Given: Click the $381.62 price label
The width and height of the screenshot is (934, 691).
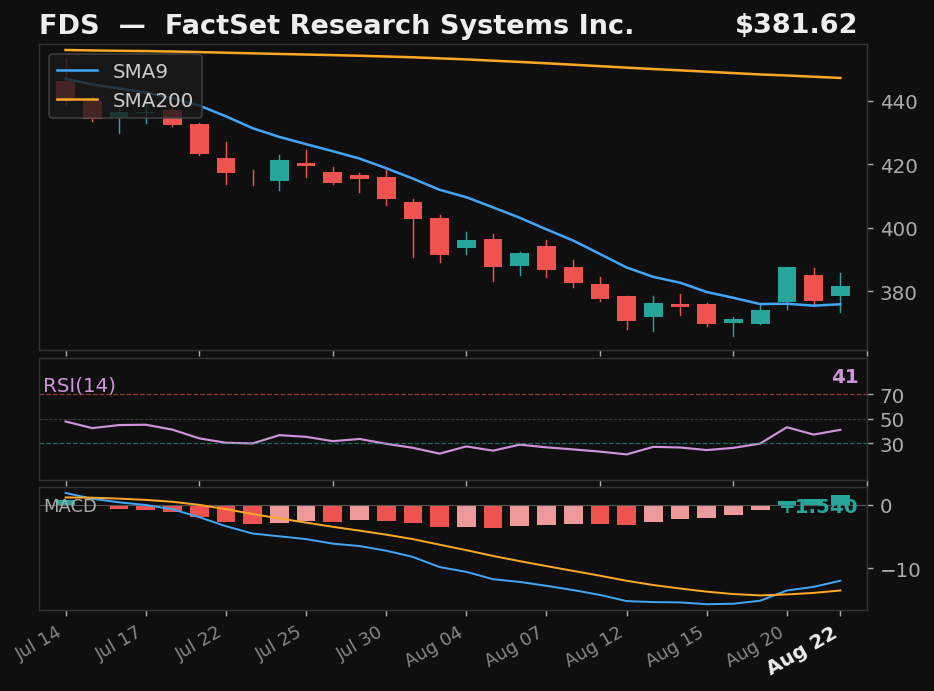Looking at the screenshot, I should (796, 24).
